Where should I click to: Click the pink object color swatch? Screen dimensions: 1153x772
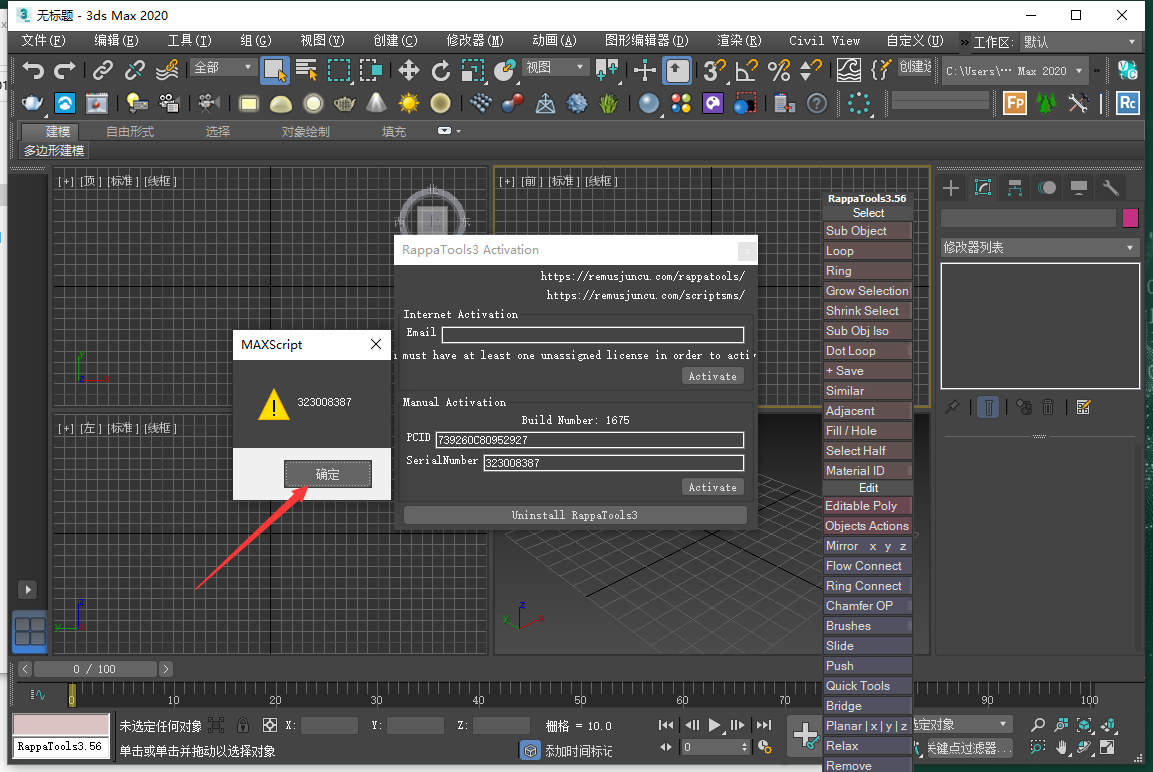point(1131,217)
